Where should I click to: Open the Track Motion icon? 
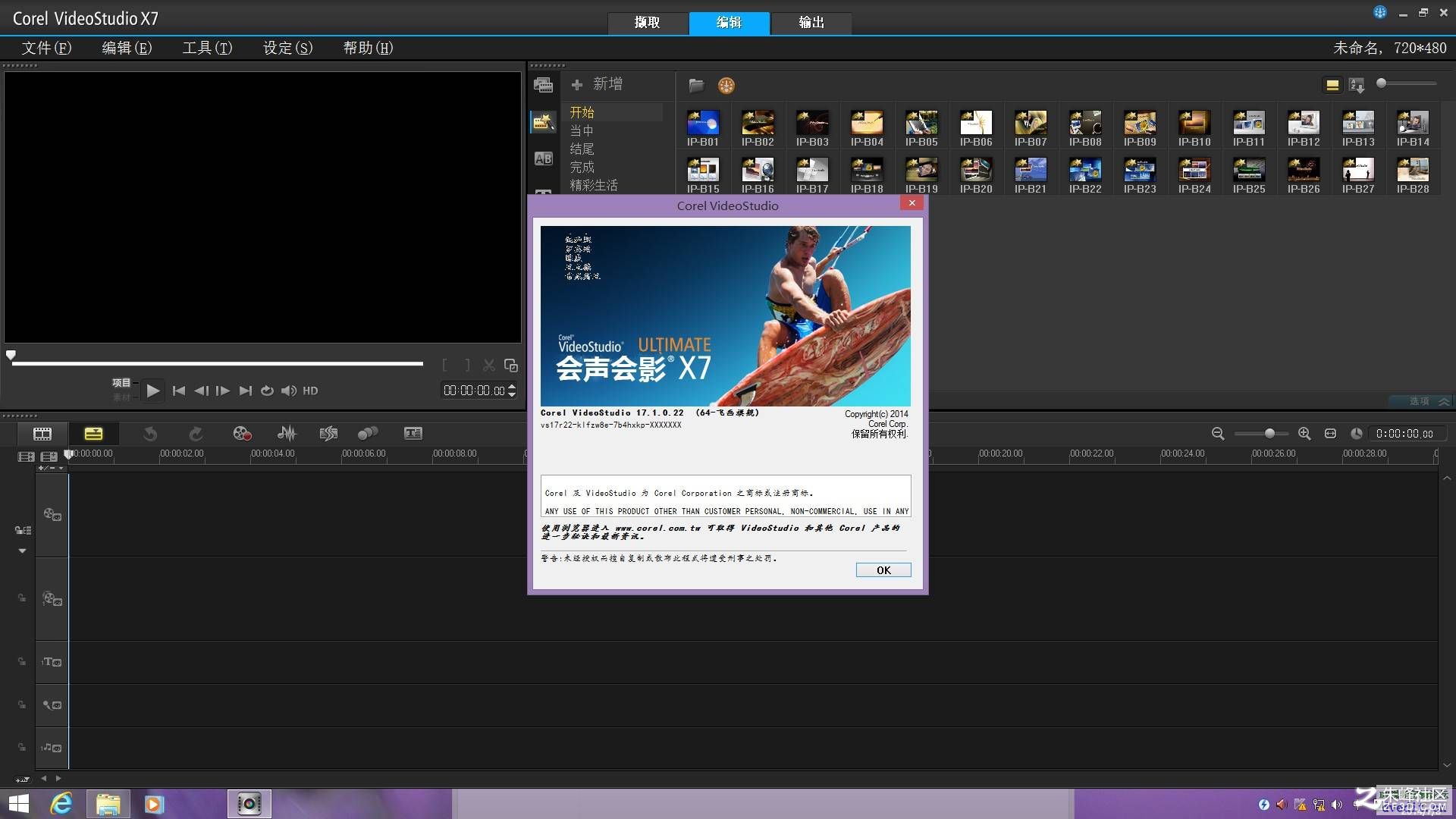368,433
